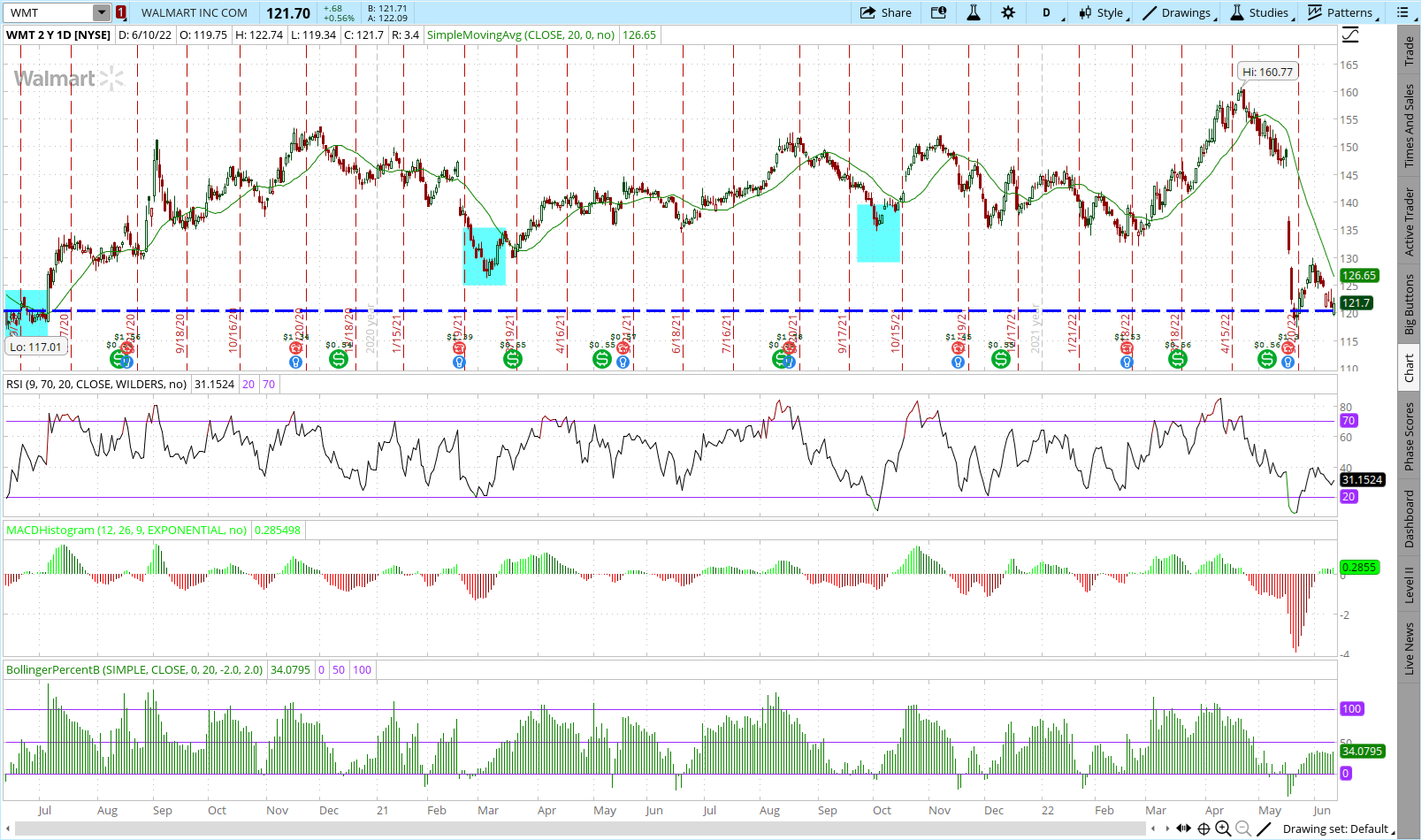The height and width of the screenshot is (840, 1421).
Task: Click the green dividend marker near December 2021
Action: point(1000,359)
